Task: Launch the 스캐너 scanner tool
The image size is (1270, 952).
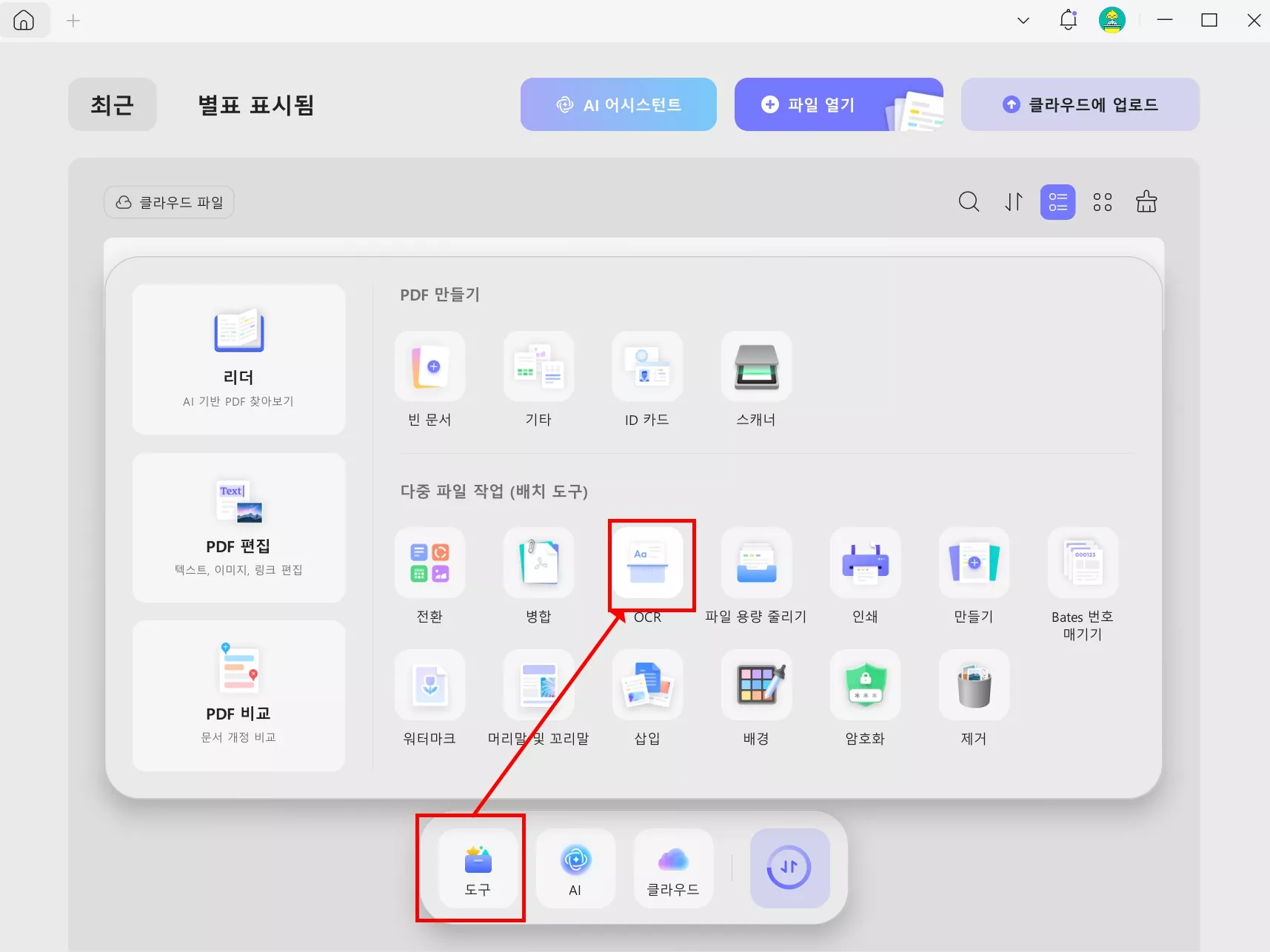Action: (x=755, y=368)
